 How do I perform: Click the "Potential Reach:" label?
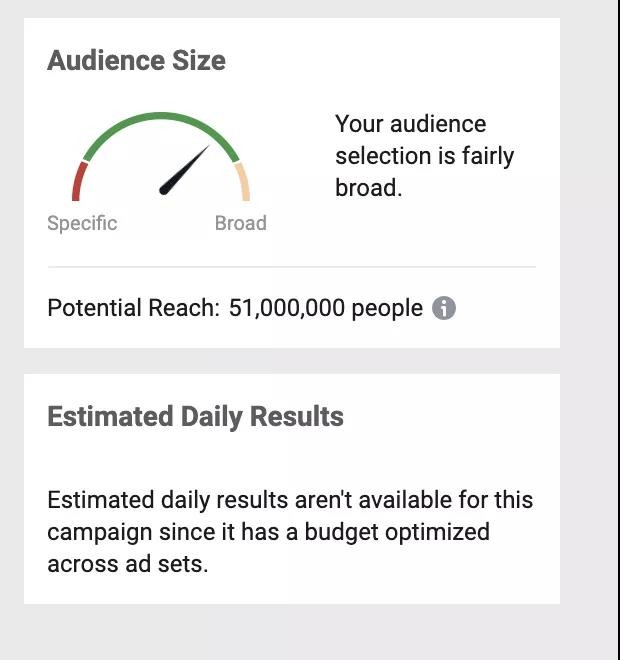tap(133, 308)
